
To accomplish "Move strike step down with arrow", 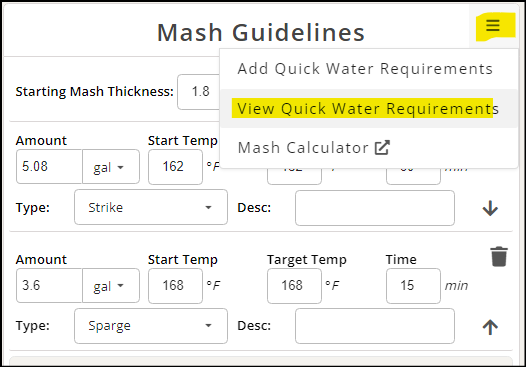I will coord(490,208).
